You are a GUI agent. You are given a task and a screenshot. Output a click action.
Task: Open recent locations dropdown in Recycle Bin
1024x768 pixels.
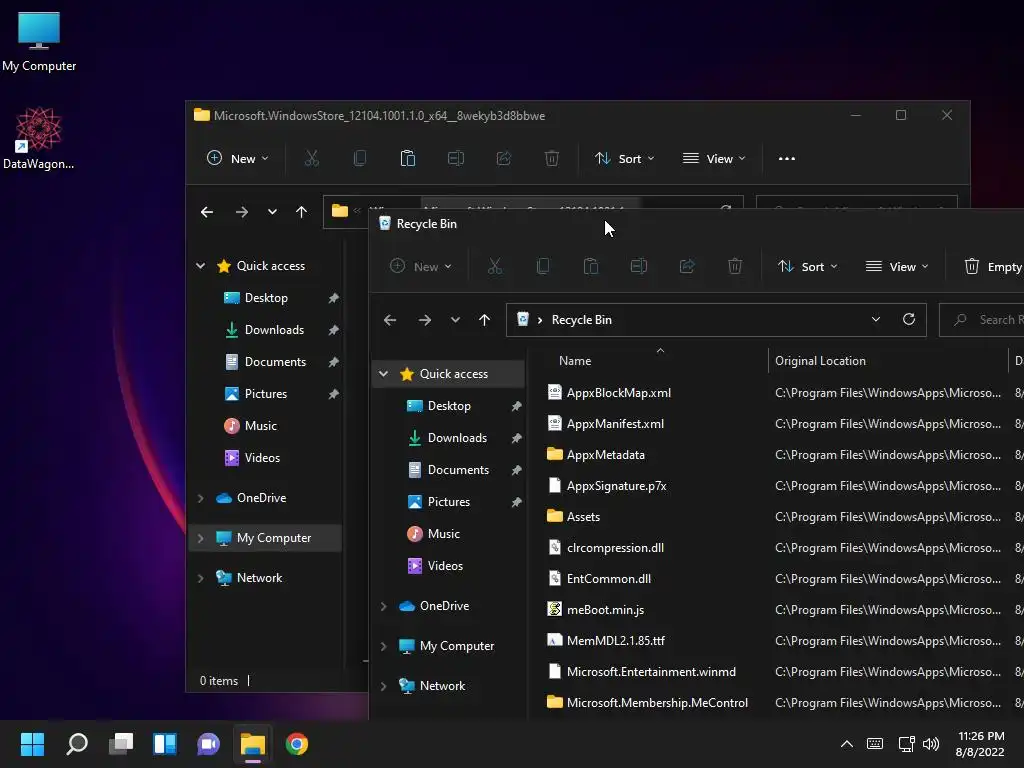455,320
